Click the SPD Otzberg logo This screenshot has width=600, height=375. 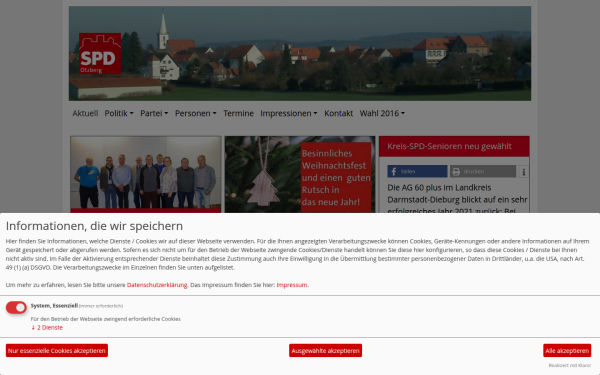coord(100,54)
